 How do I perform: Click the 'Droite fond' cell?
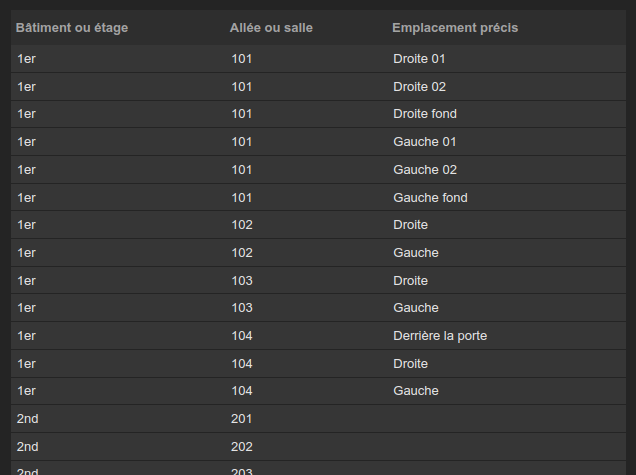pyautogui.click(x=425, y=114)
